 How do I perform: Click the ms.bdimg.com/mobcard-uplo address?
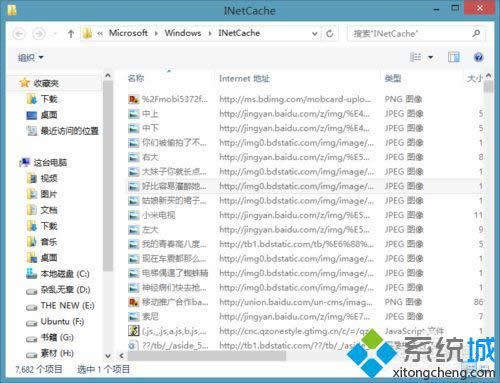(x=295, y=99)
